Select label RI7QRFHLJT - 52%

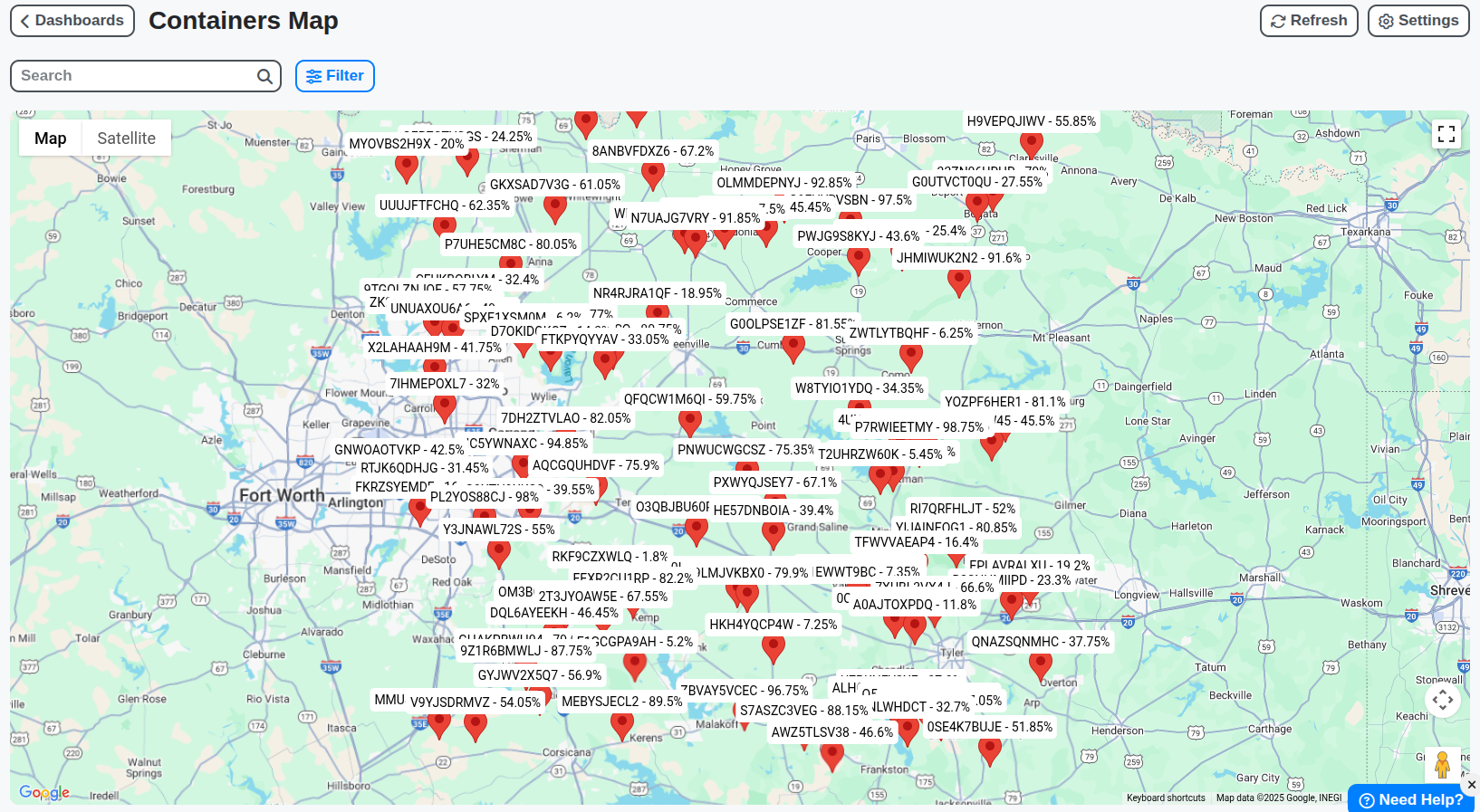tap(963, 509)
